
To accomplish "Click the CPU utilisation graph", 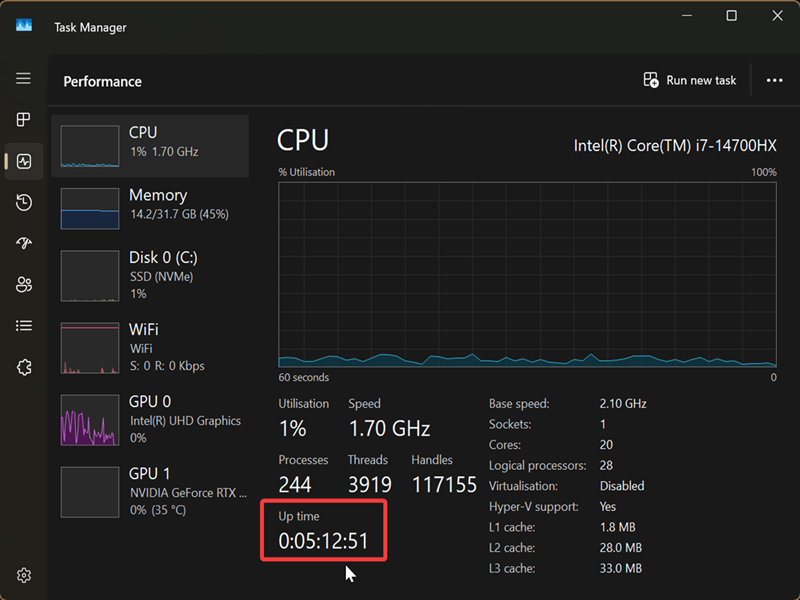I will tap(527, 275).
